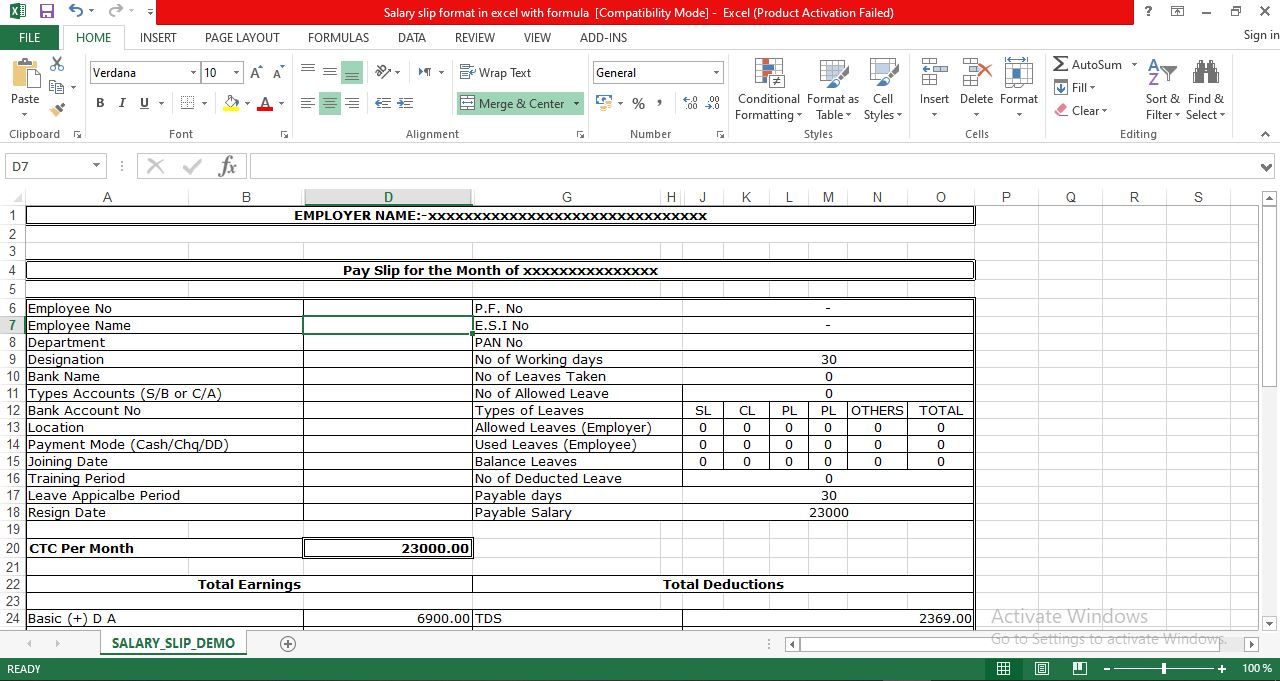Image resolution: width=1280 pixels, height=681 pixels.
Task: Click the Wrap Text icon
Action: click(x=496, y=71)
